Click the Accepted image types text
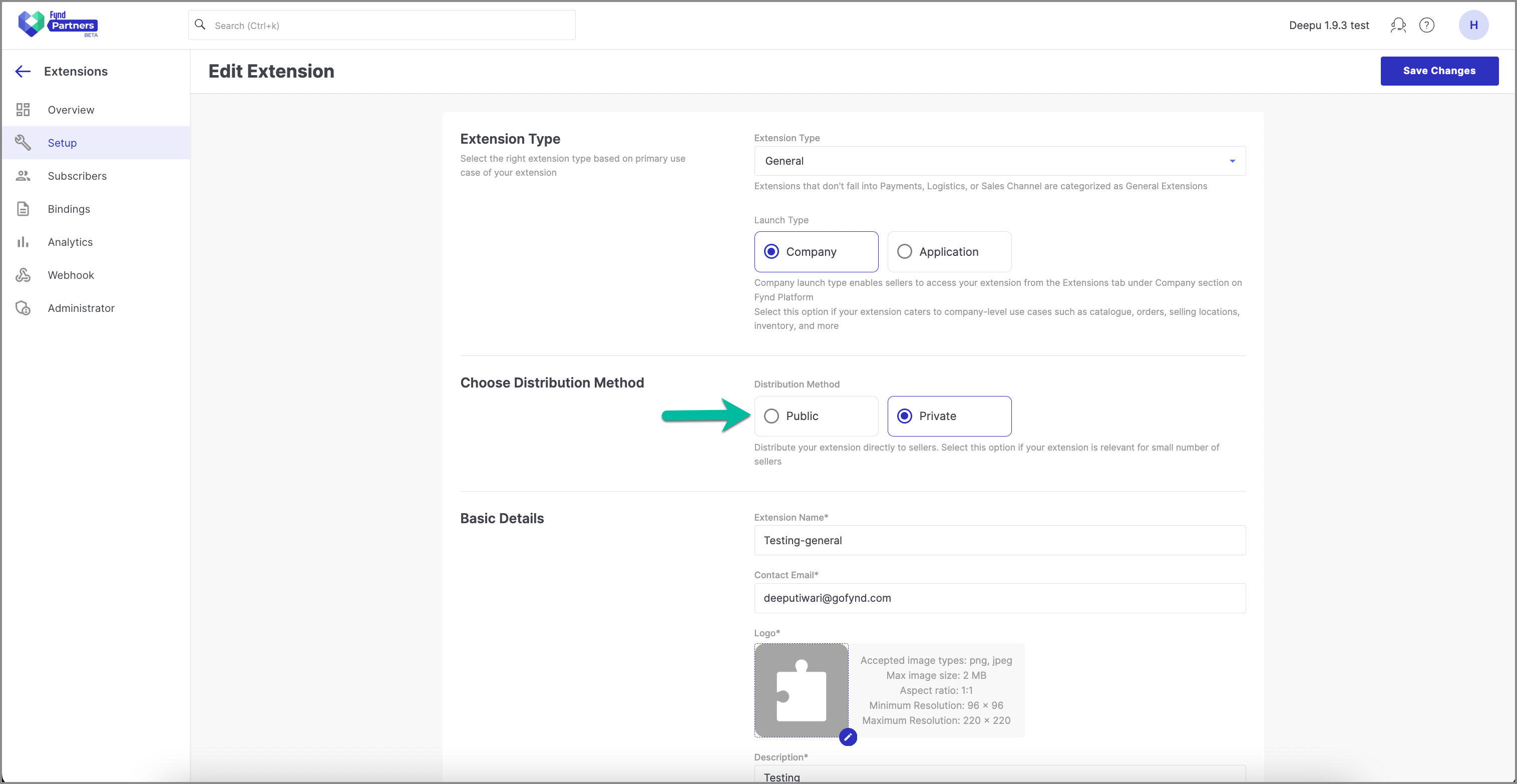The image size is (1517, 784). (936, 660)
